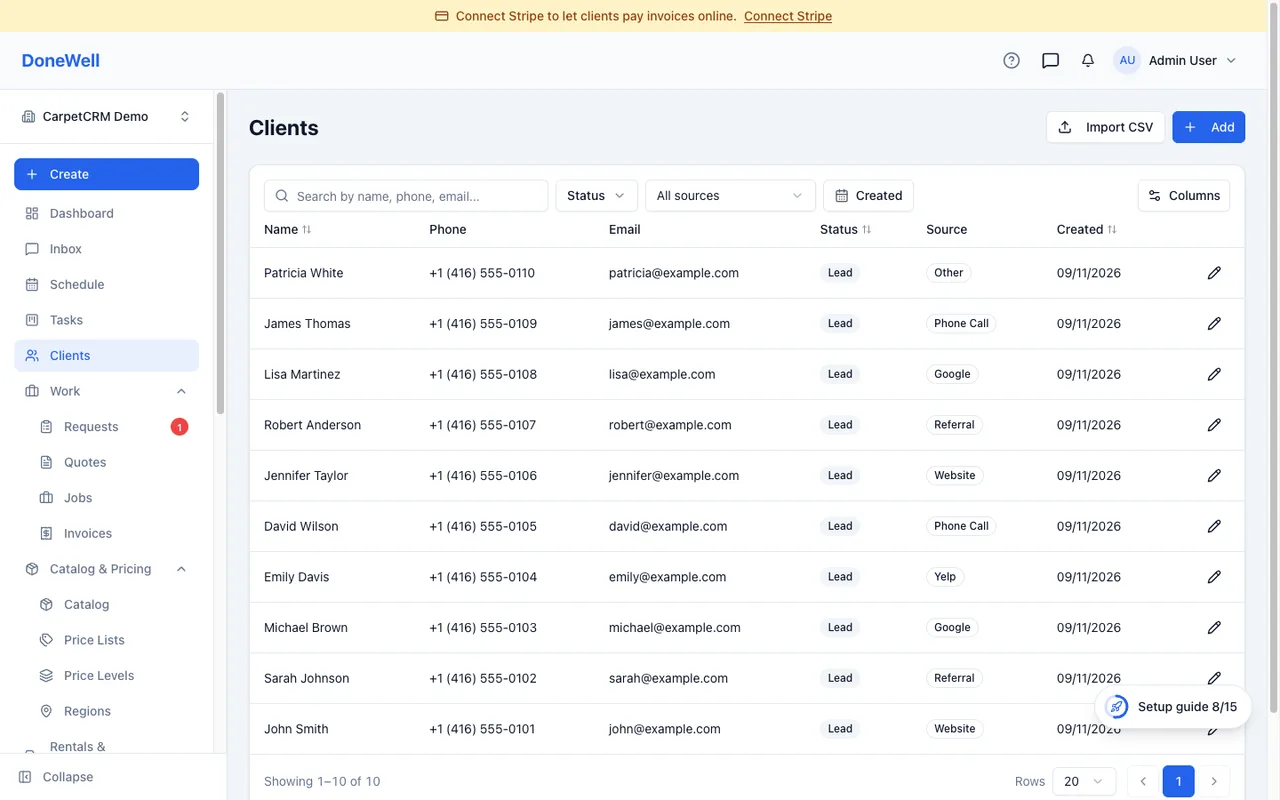The width and height of the screenshot is (1280, 800).
Task: Go to Dashboard in the sidebar
Action: (106, 214)
